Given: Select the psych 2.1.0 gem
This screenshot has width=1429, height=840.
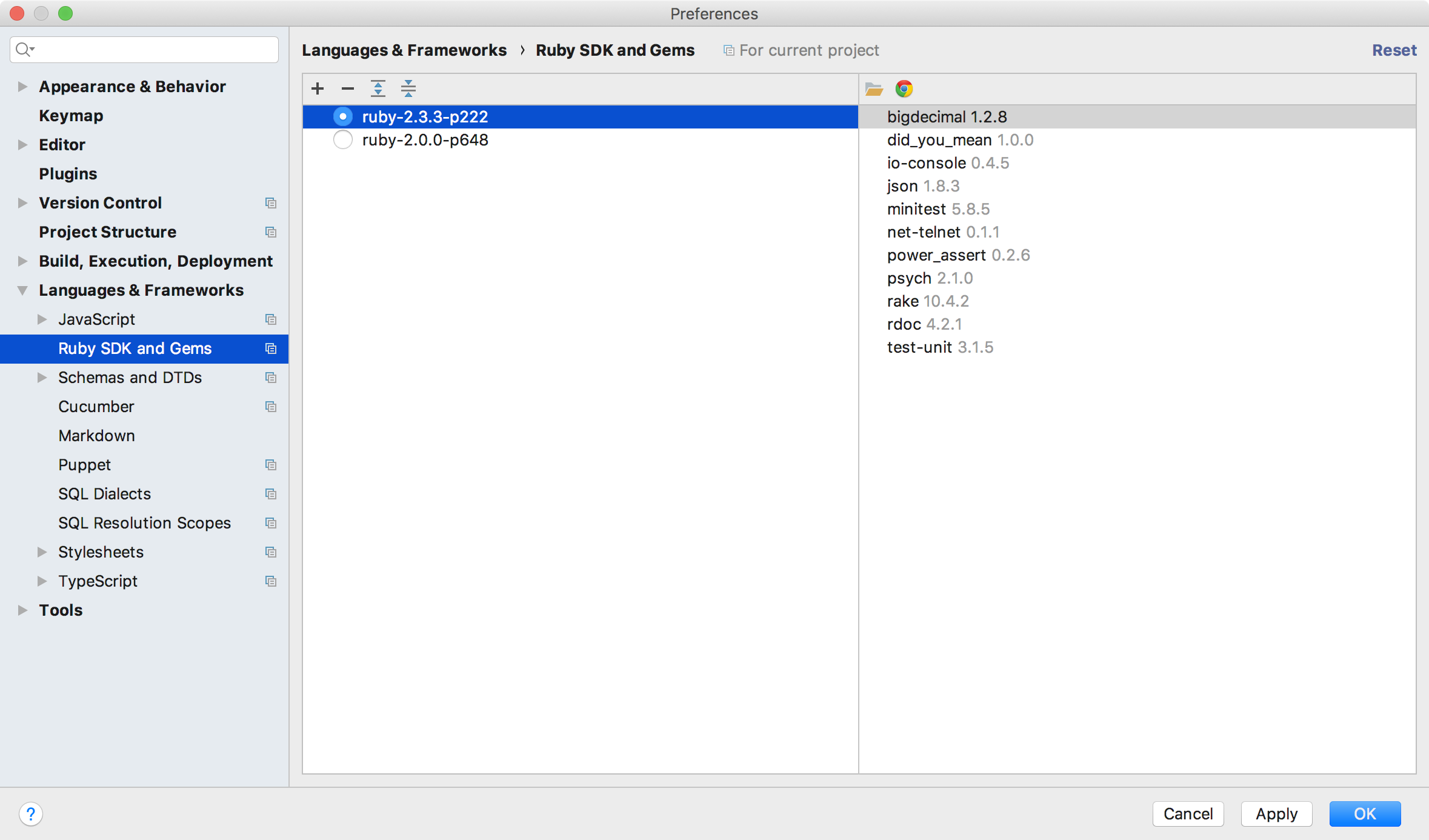Looking at the screenshot, I should coord(1137,278).
